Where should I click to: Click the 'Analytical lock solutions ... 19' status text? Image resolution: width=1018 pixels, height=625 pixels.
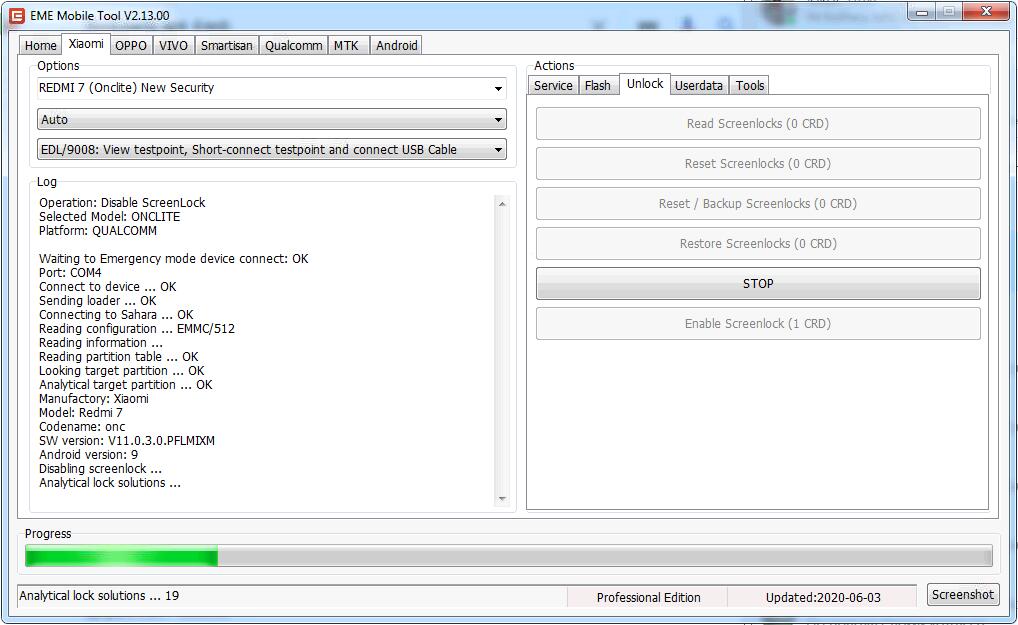coord(99,596)
